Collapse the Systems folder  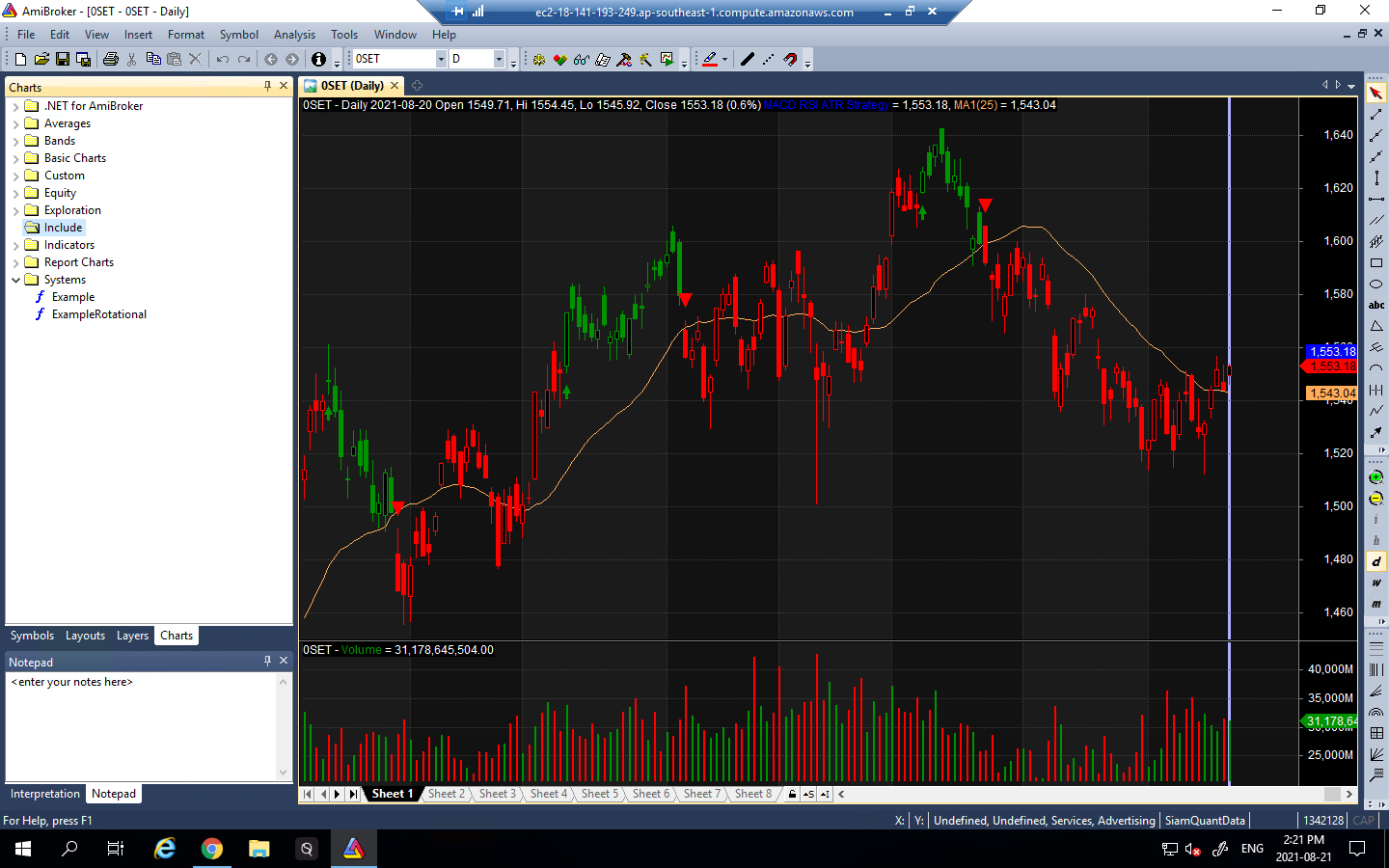pyautogui.click(x=15, y=280)
